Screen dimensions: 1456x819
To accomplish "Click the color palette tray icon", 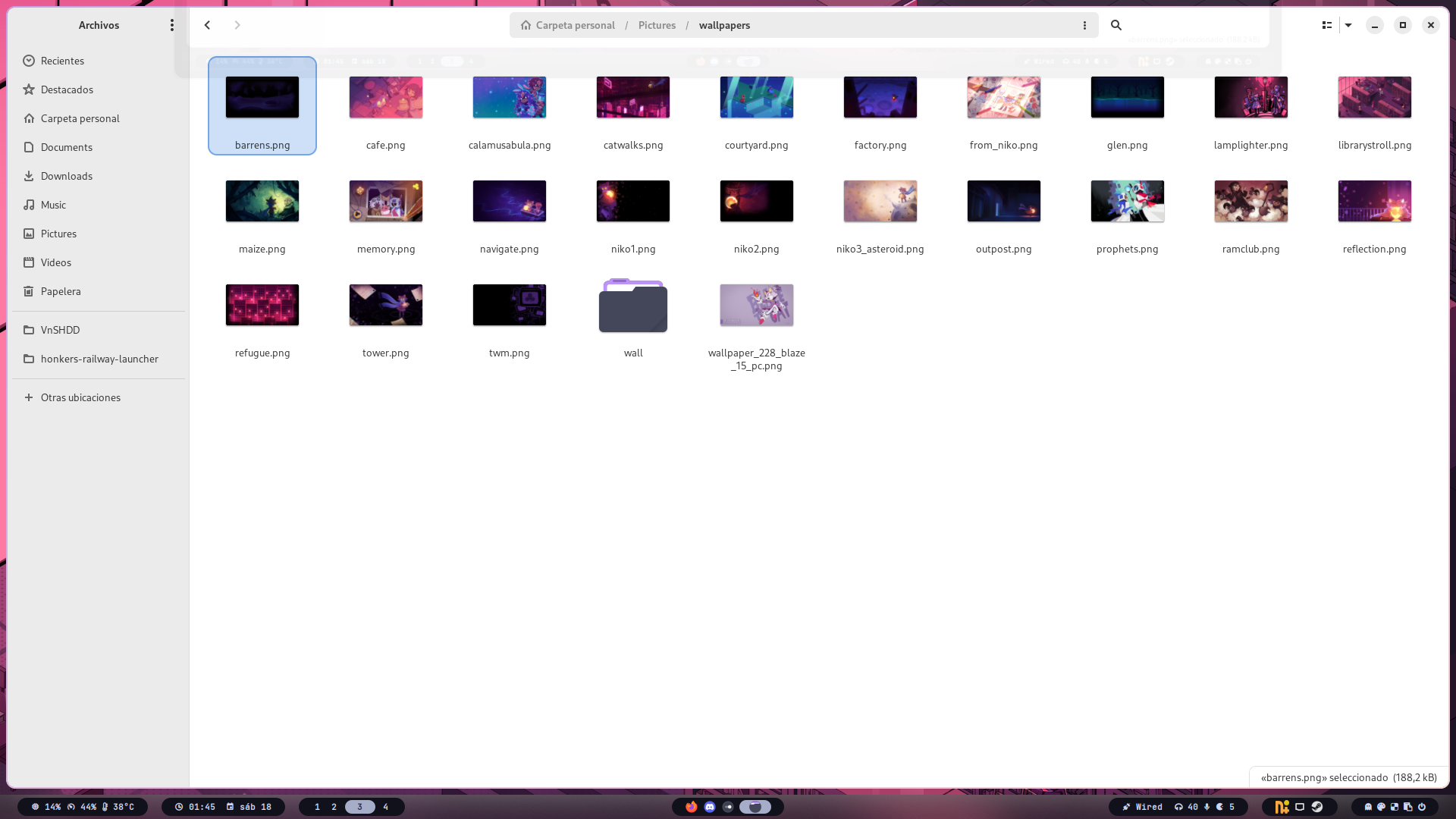I will tap(1381, 807).
